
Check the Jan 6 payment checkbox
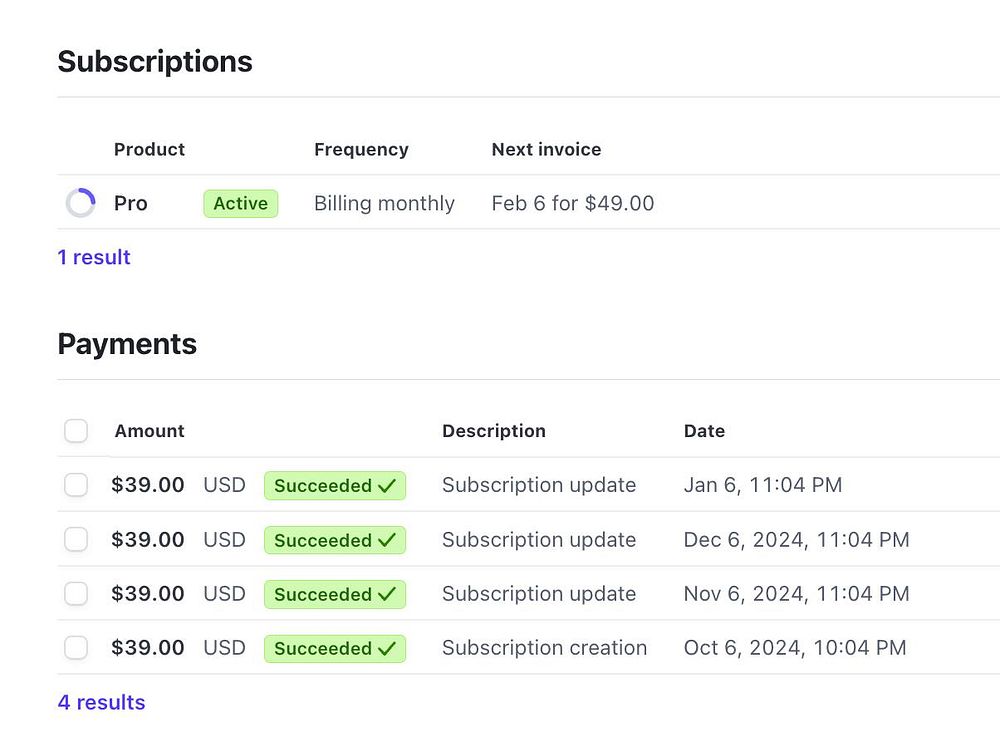coord(76,485)
